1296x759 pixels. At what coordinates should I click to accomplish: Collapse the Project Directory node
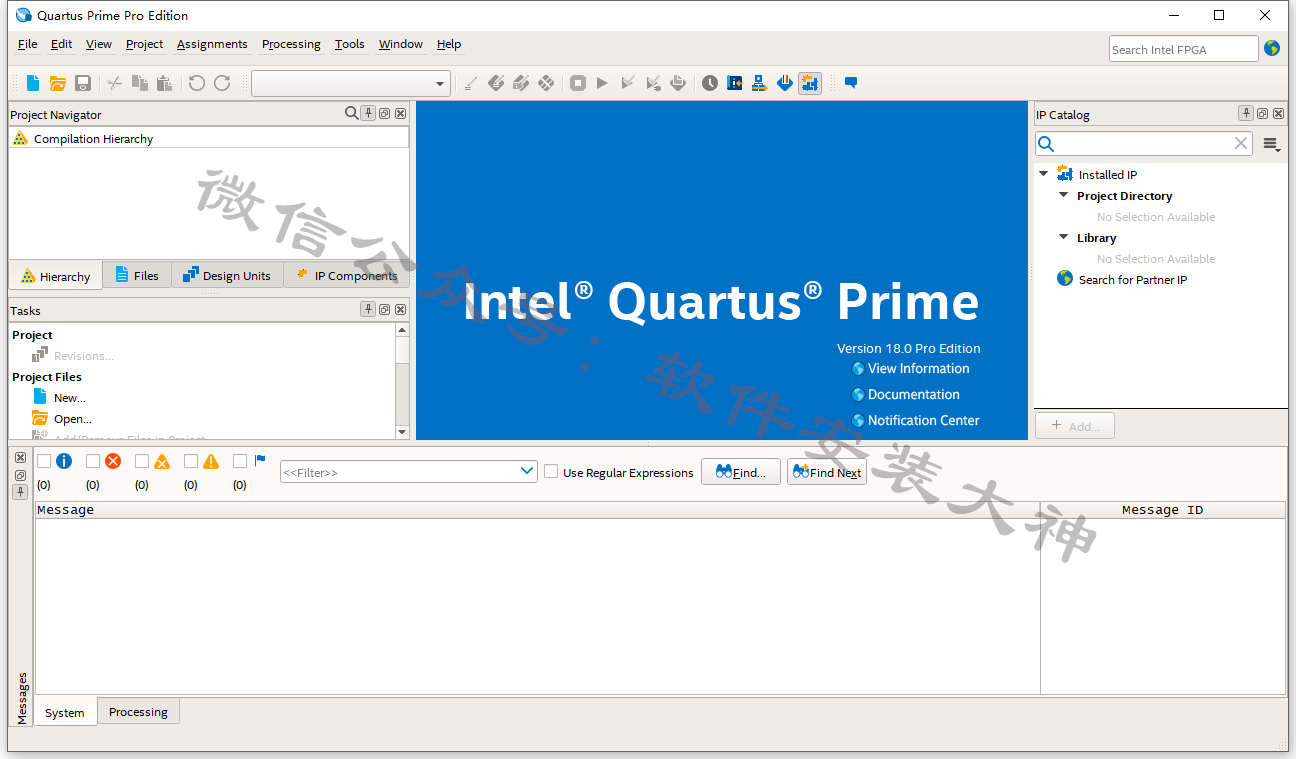tap(1064, 196)
